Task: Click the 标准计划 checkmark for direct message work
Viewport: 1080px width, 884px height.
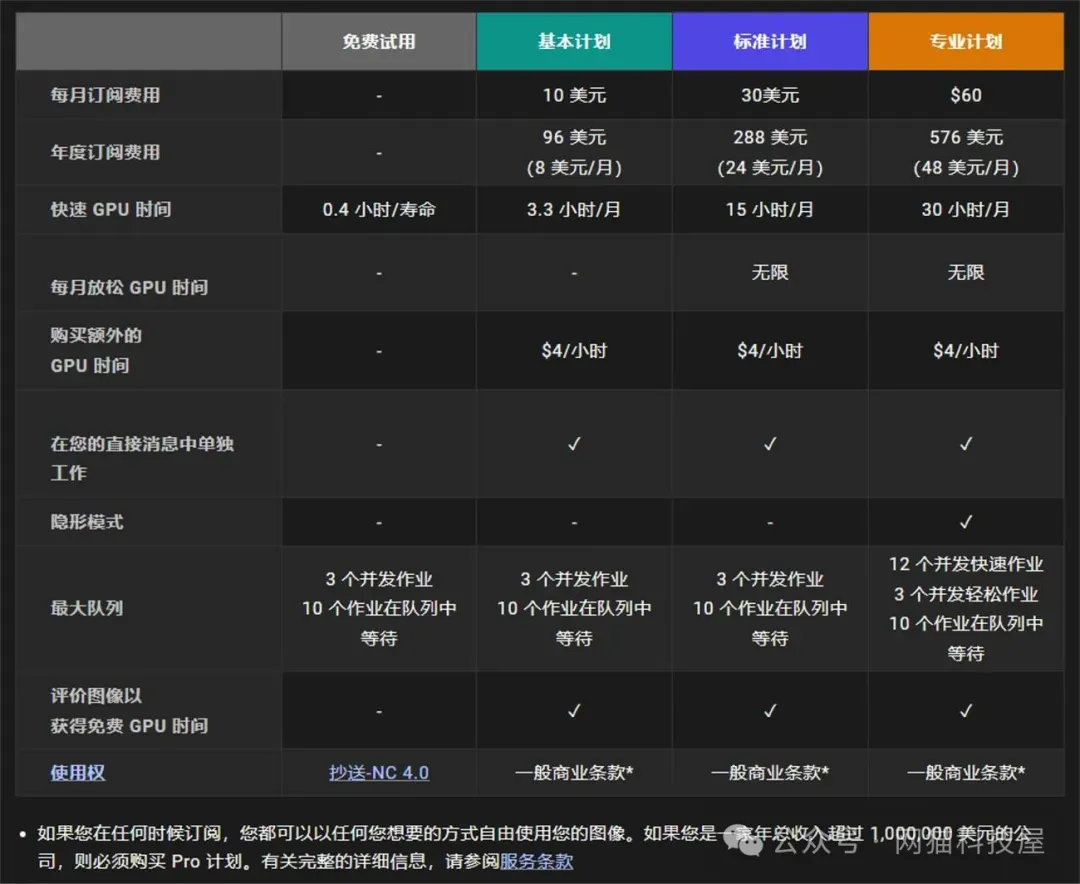Action: [x=770, y=443]
